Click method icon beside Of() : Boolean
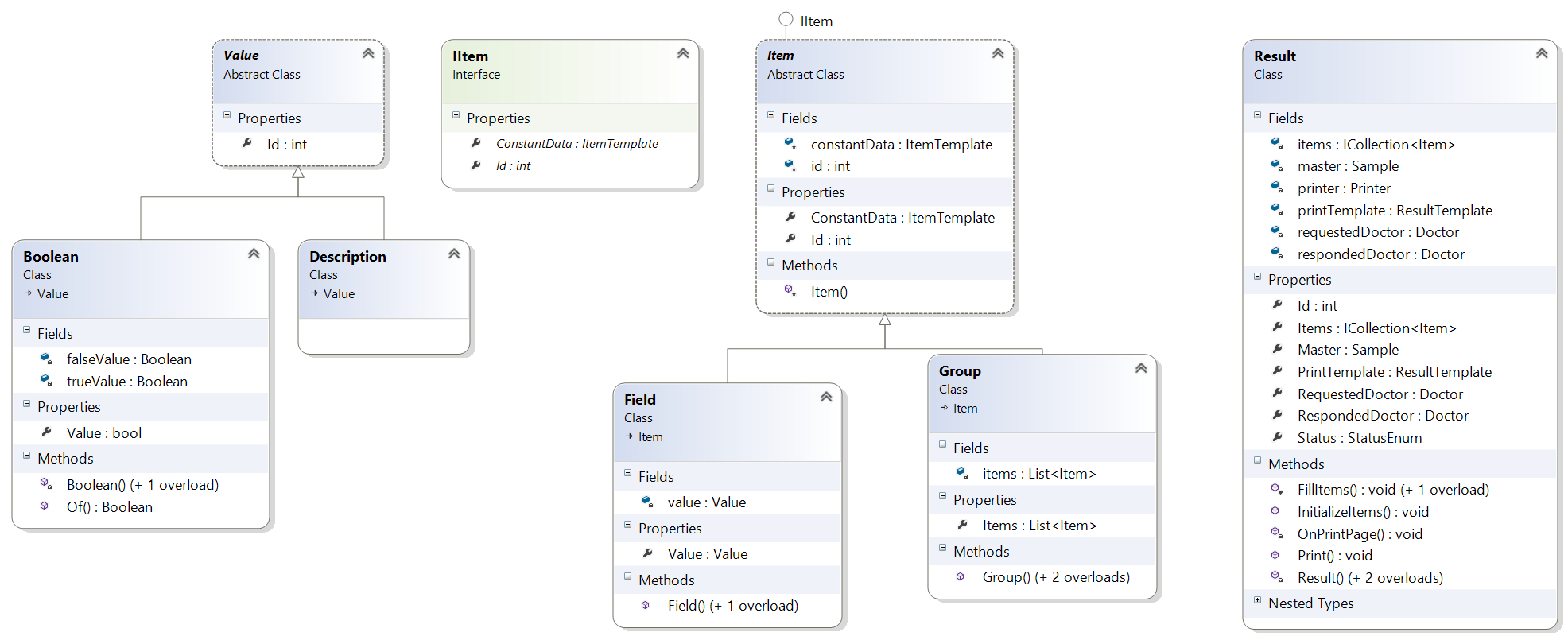 (45, 506)
